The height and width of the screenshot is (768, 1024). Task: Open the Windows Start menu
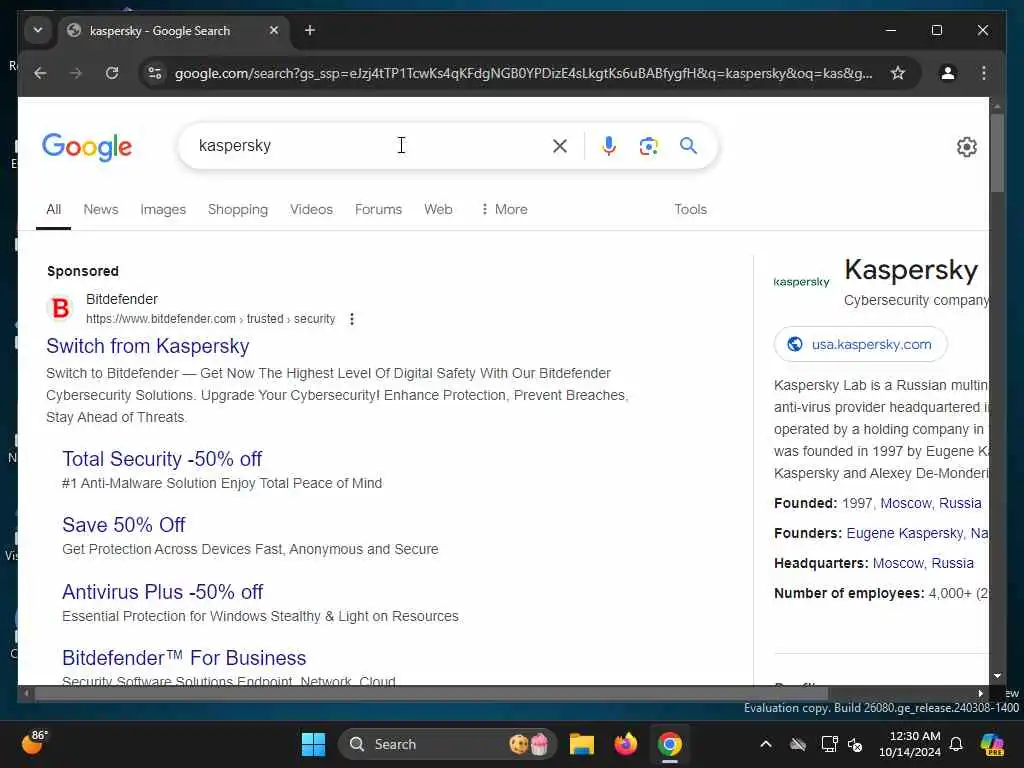click(x=313, y=744)
